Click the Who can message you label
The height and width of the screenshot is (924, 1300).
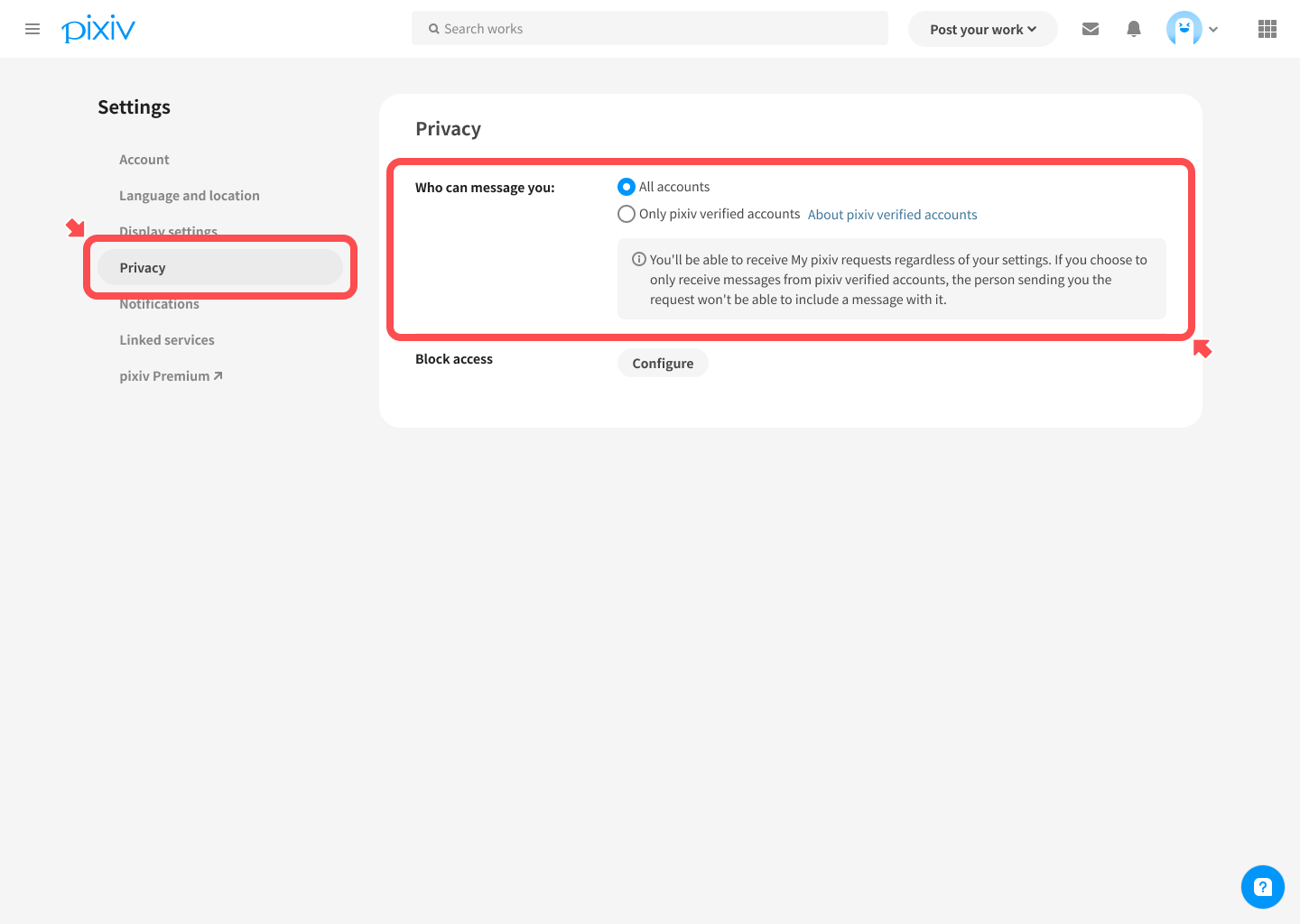pyautogui.click(x=485, y=188)
